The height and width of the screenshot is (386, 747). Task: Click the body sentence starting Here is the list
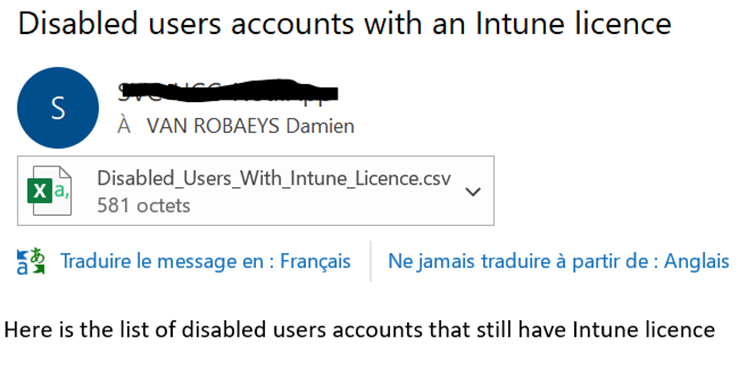point(360,330)
